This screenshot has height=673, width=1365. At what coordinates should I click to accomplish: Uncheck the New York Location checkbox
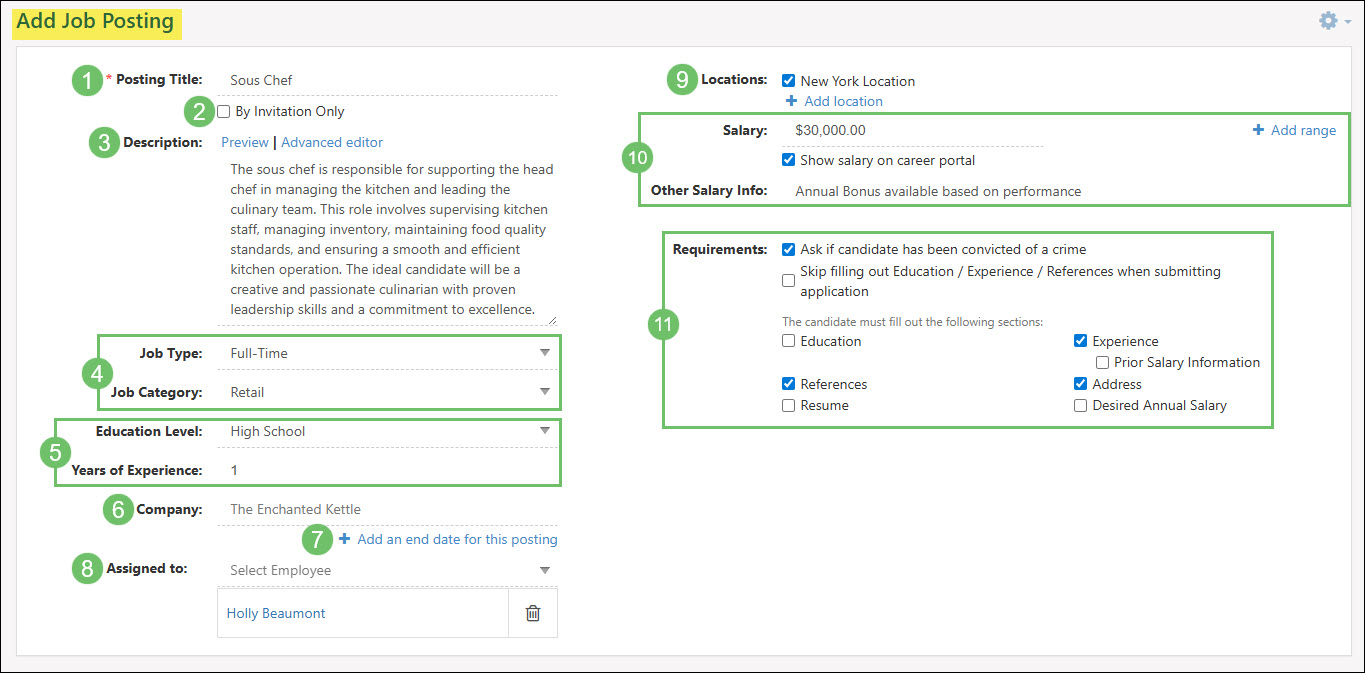(x=789, y=81)
